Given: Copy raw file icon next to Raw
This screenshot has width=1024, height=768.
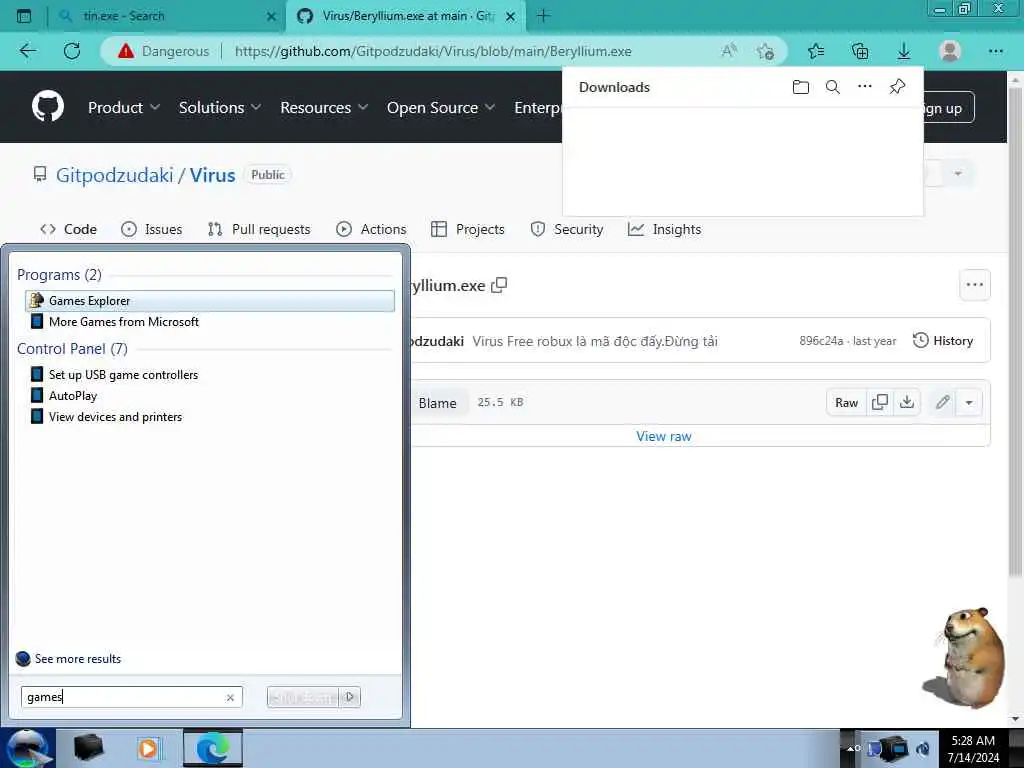Looking at the screenshot, I should click(880, 402).
